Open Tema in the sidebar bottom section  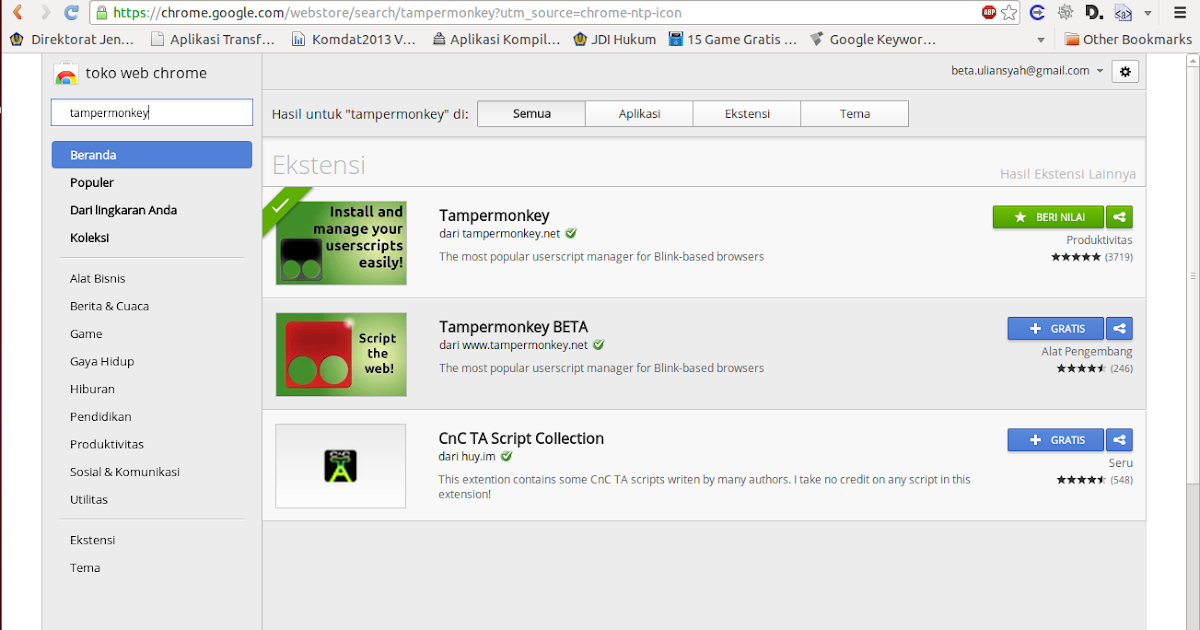coord(85,568)
